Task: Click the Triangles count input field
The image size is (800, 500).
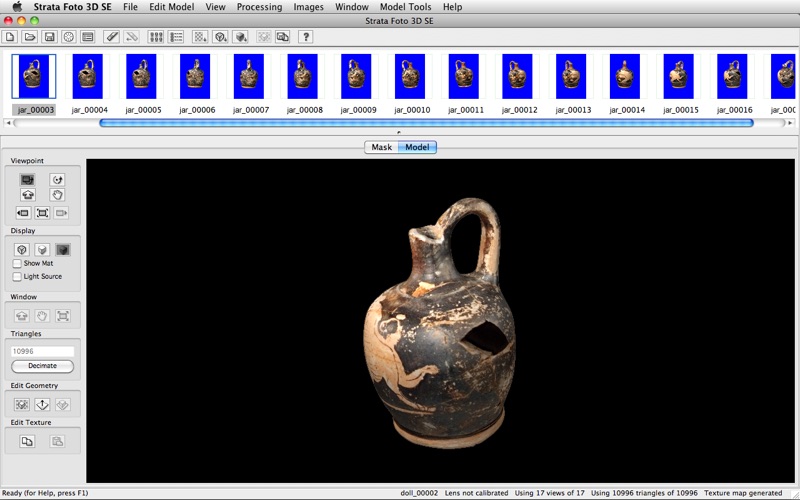Action: point(42,352)
